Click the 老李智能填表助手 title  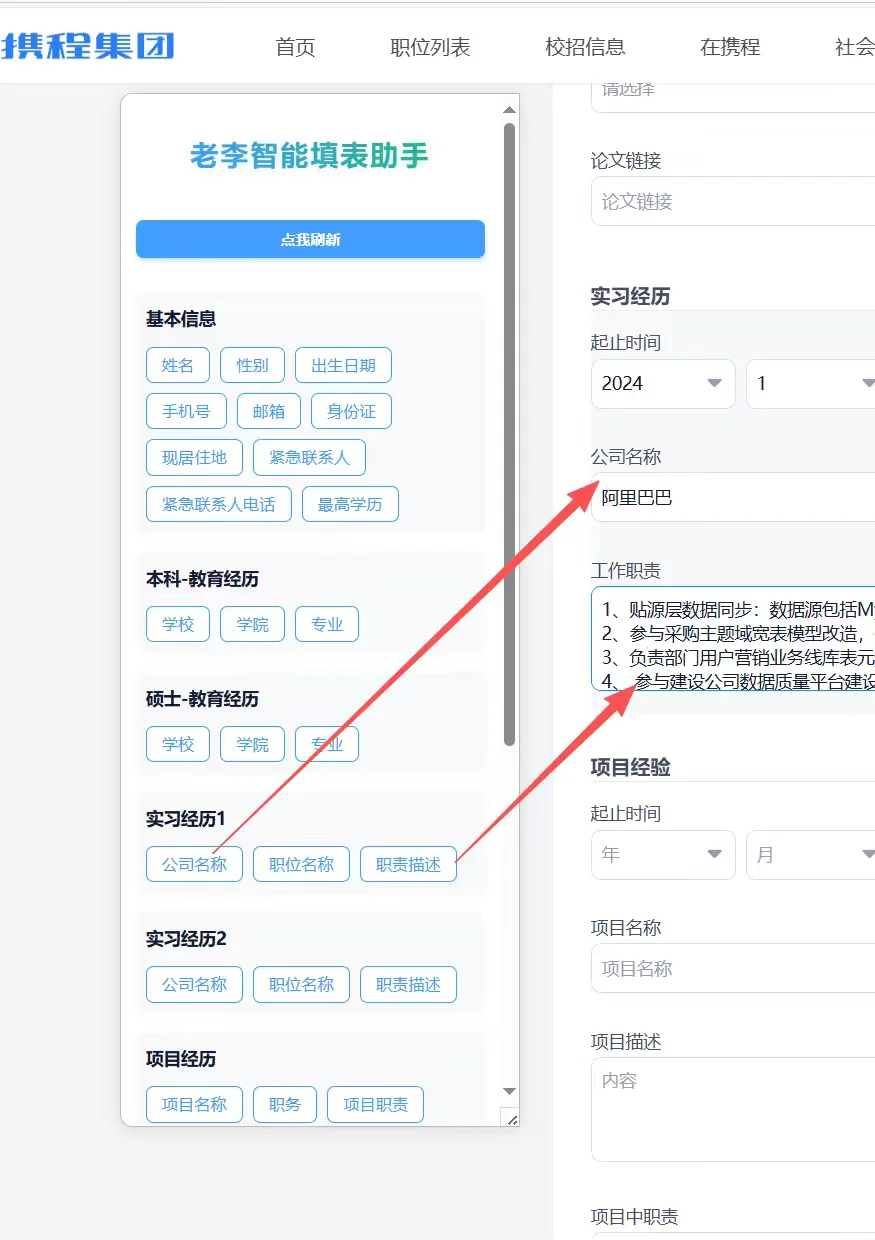click(309, 156)
